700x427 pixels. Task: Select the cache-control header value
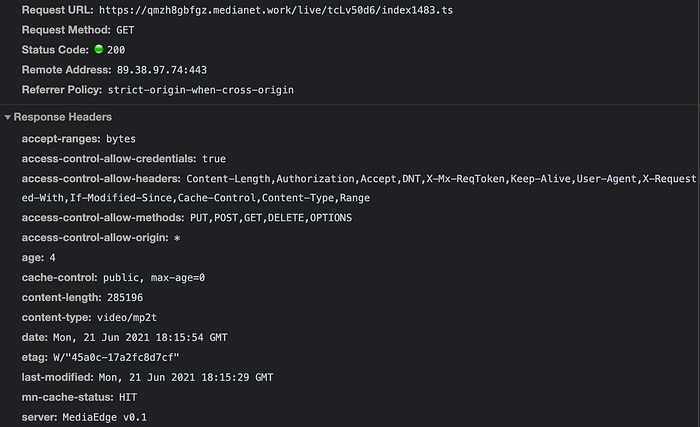pyautogui.click(x=154, y=278)
